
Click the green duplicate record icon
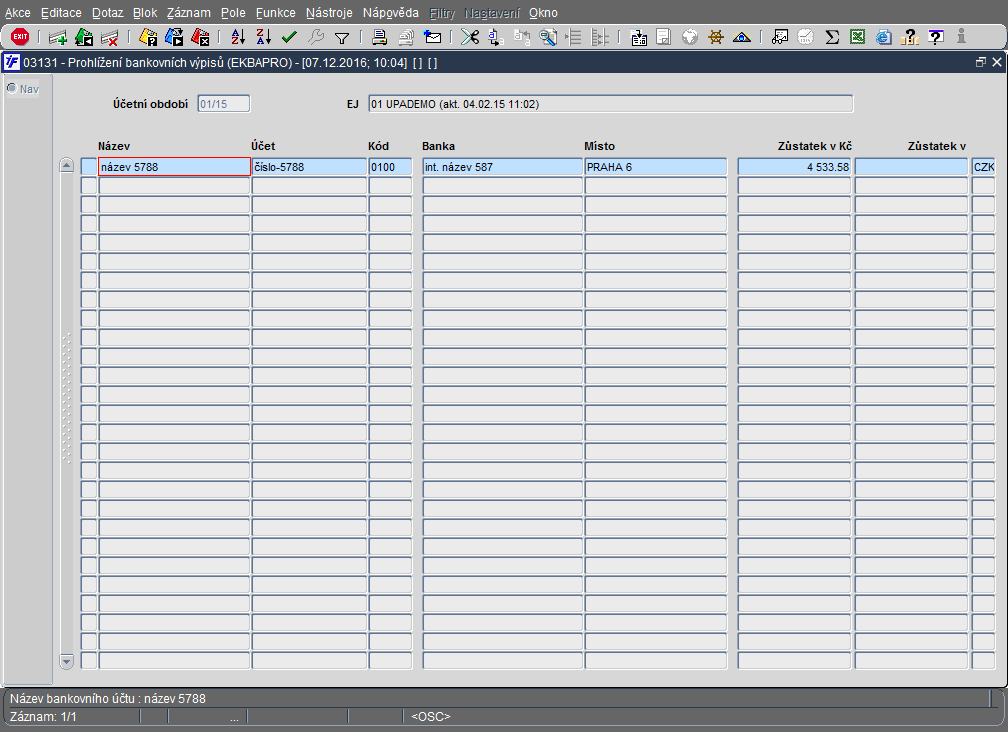coord(84,37)
